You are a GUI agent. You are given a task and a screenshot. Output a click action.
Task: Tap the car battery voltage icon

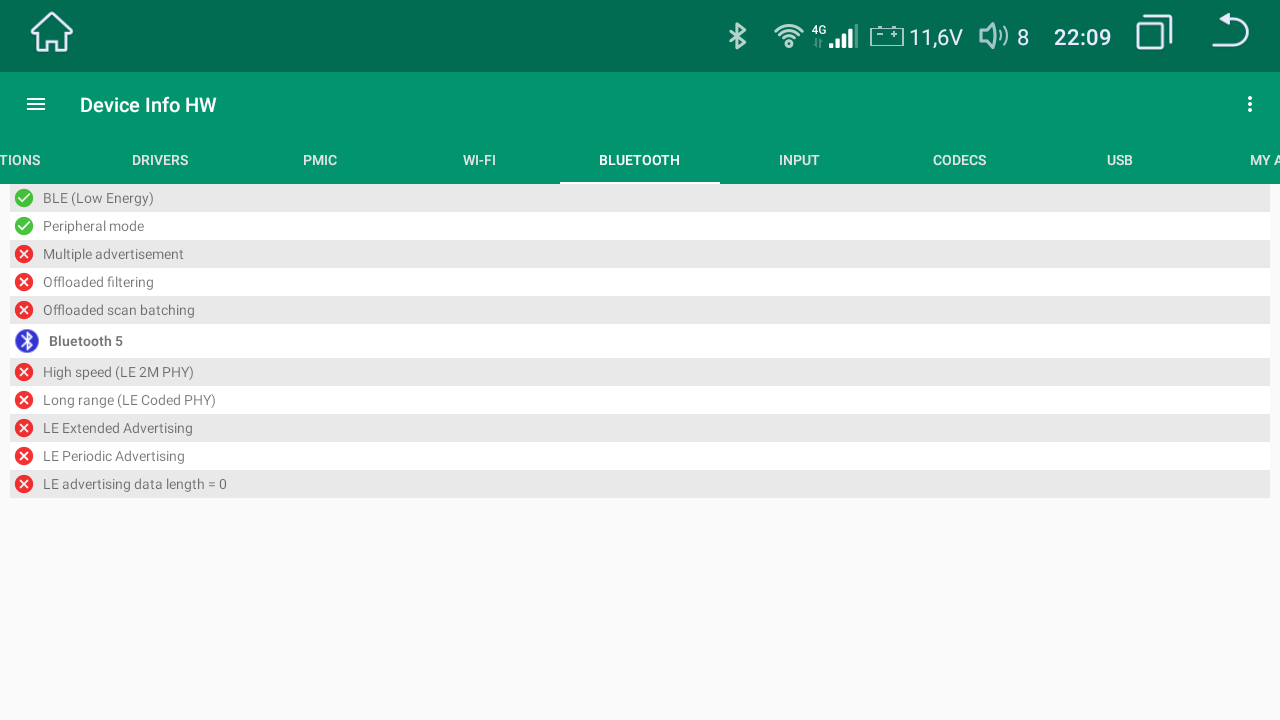(887, 36)
